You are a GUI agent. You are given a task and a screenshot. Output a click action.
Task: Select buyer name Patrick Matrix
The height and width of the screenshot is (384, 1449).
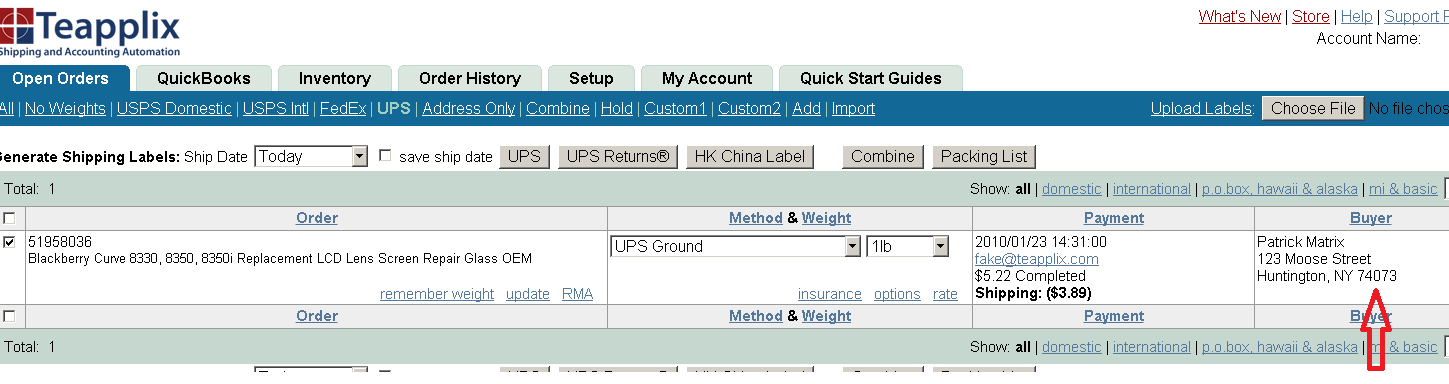pyautogui.click(x=1301, y=242)
